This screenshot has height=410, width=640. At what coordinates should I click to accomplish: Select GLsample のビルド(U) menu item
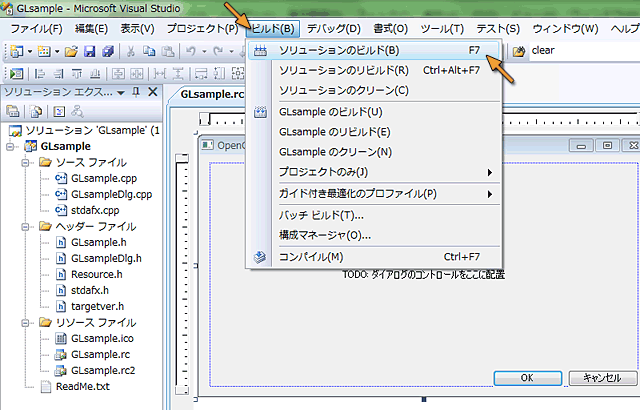(x=373, y=112)
